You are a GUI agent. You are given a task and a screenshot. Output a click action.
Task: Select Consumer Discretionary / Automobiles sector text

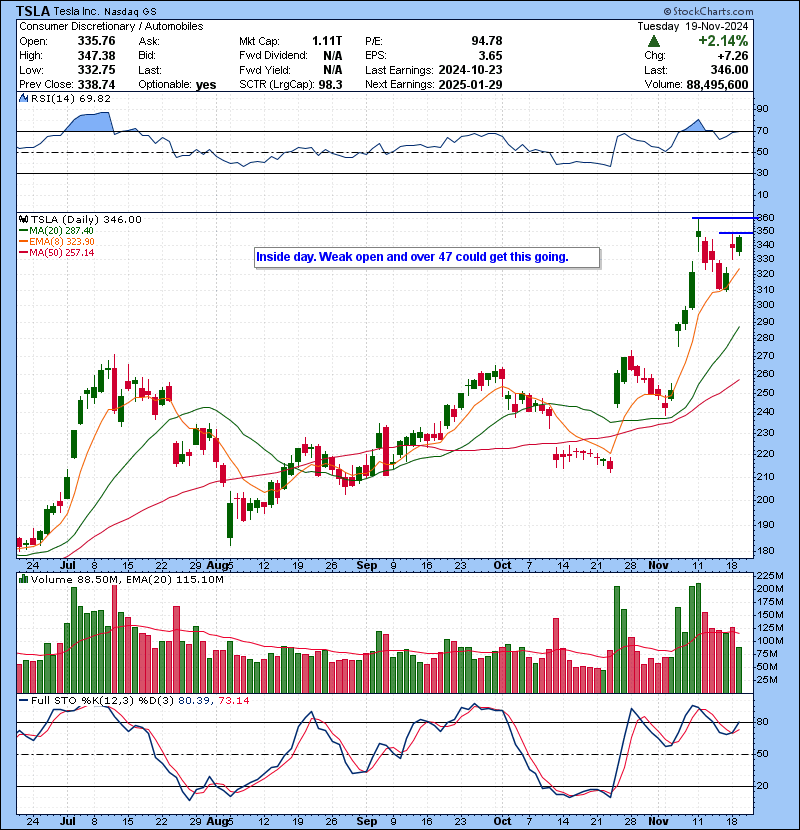coord(111,26)
